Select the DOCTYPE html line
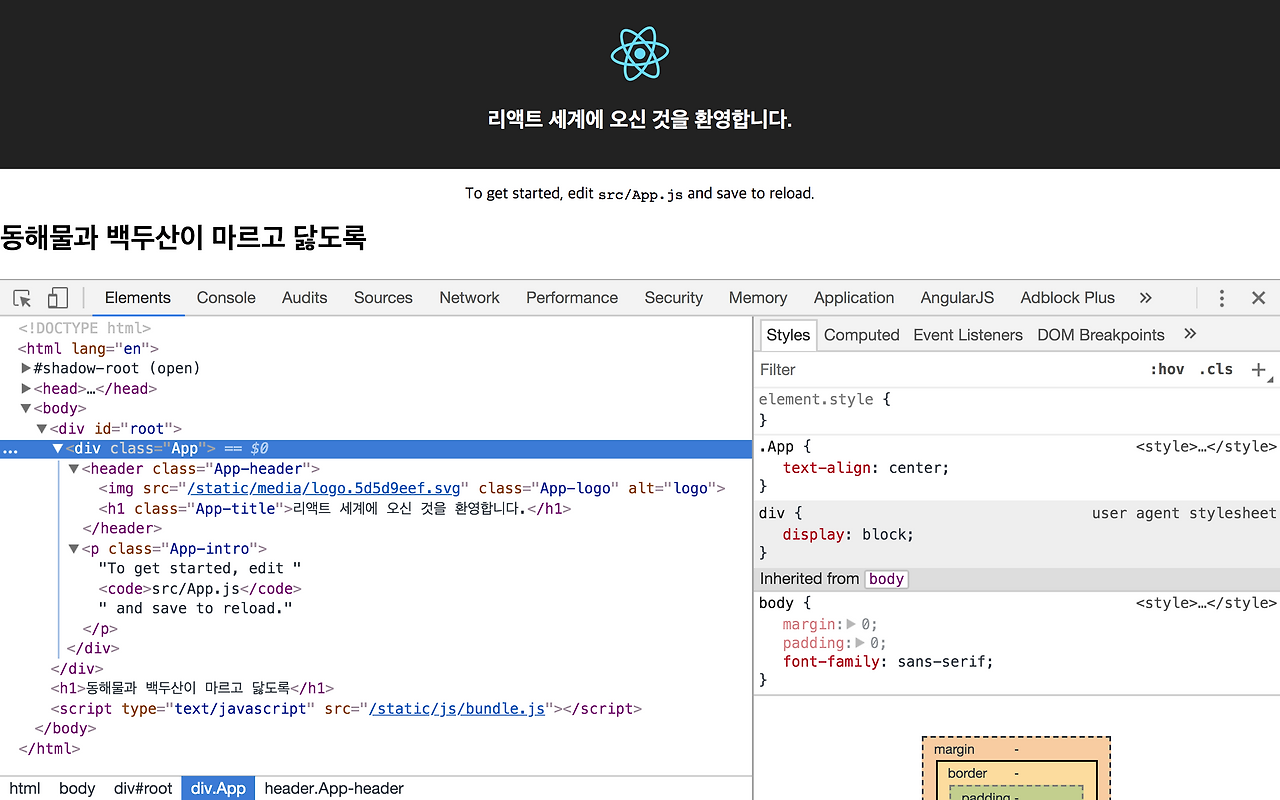Viewport: 1280px width, 800px height. point(85,328)
